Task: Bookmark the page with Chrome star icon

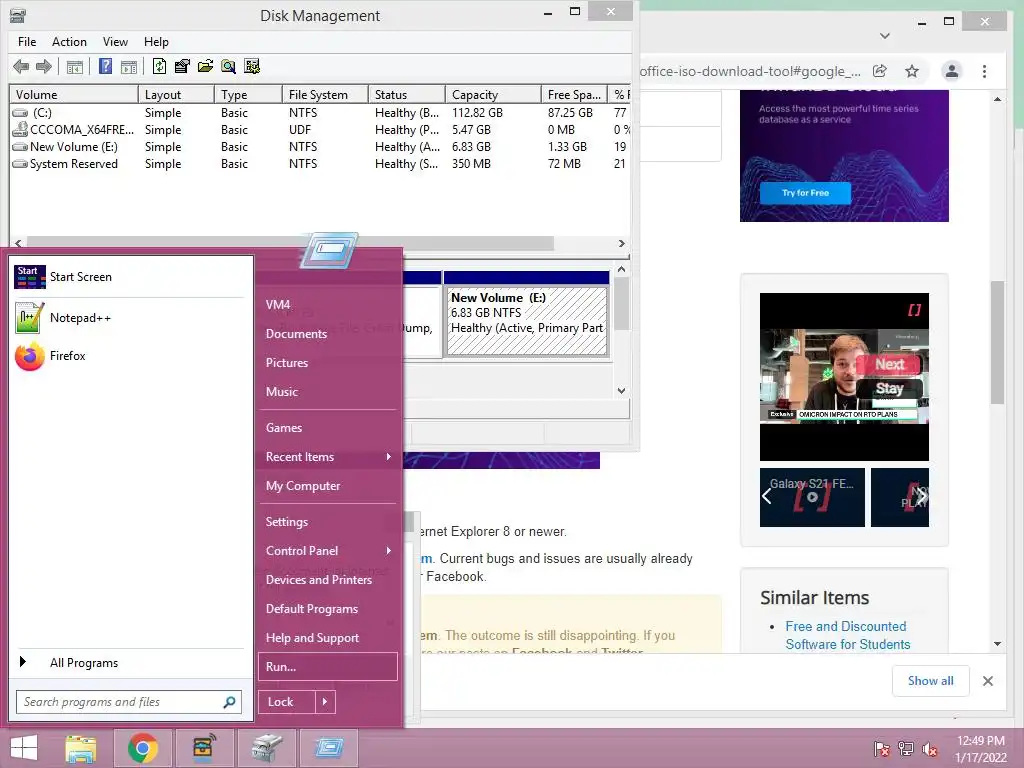Action: 912,71
